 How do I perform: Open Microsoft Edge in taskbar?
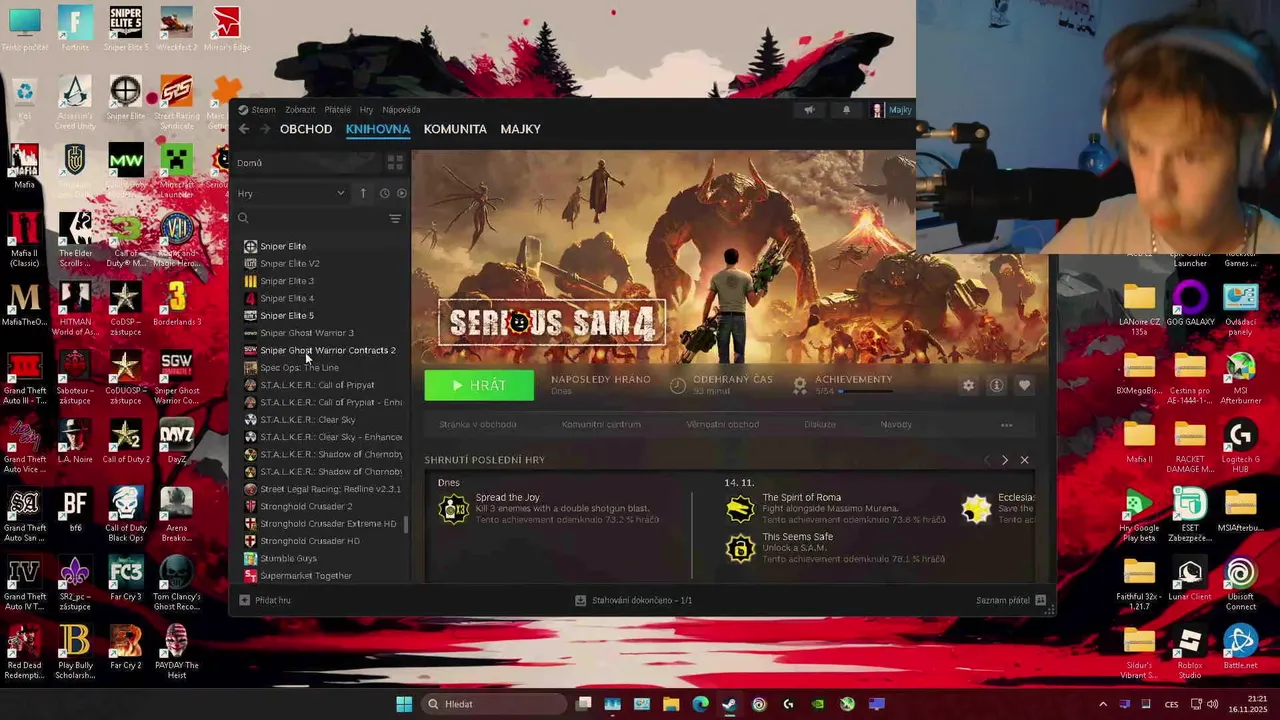[700, 704]
